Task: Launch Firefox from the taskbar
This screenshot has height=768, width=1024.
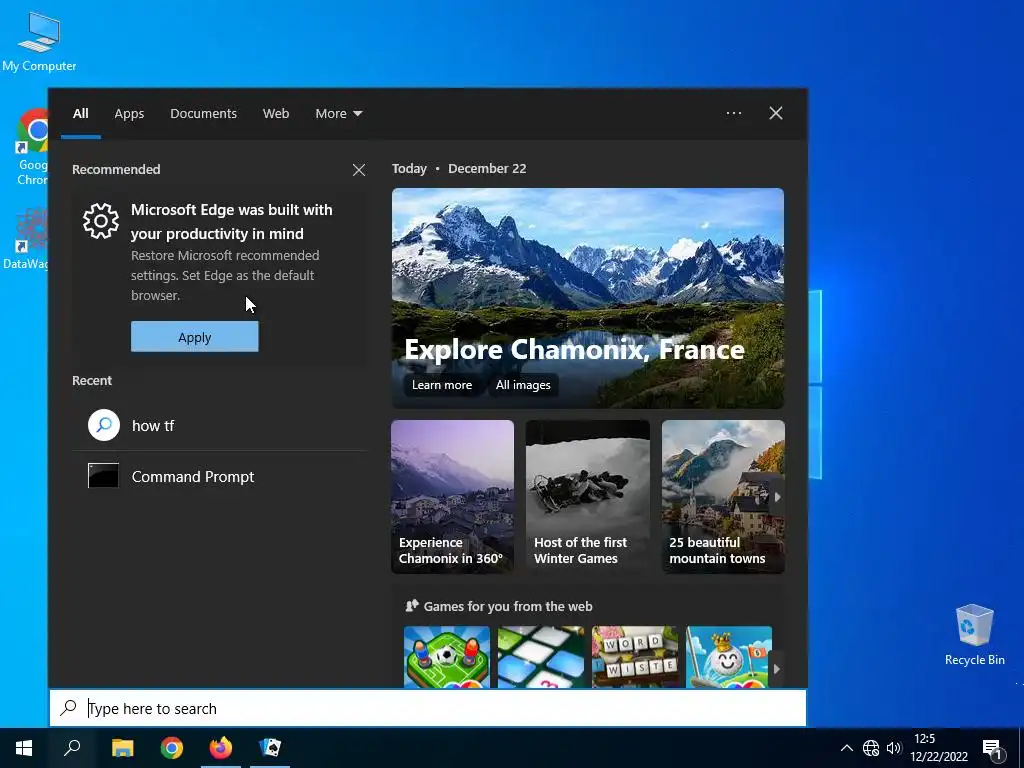Action: [220, 748]
